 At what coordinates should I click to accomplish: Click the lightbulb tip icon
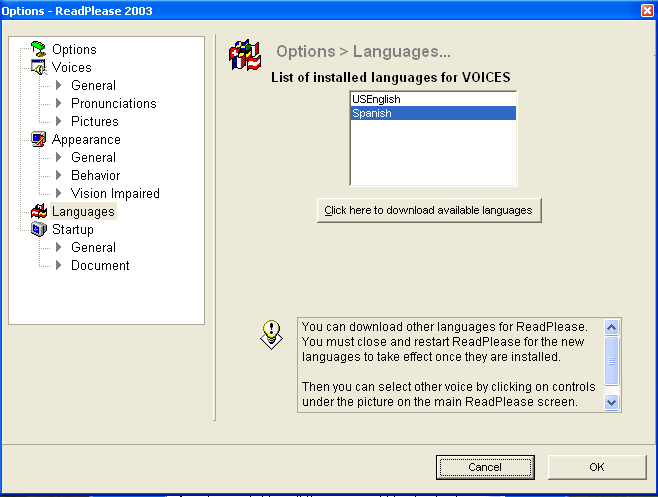[x=272, y=335]
